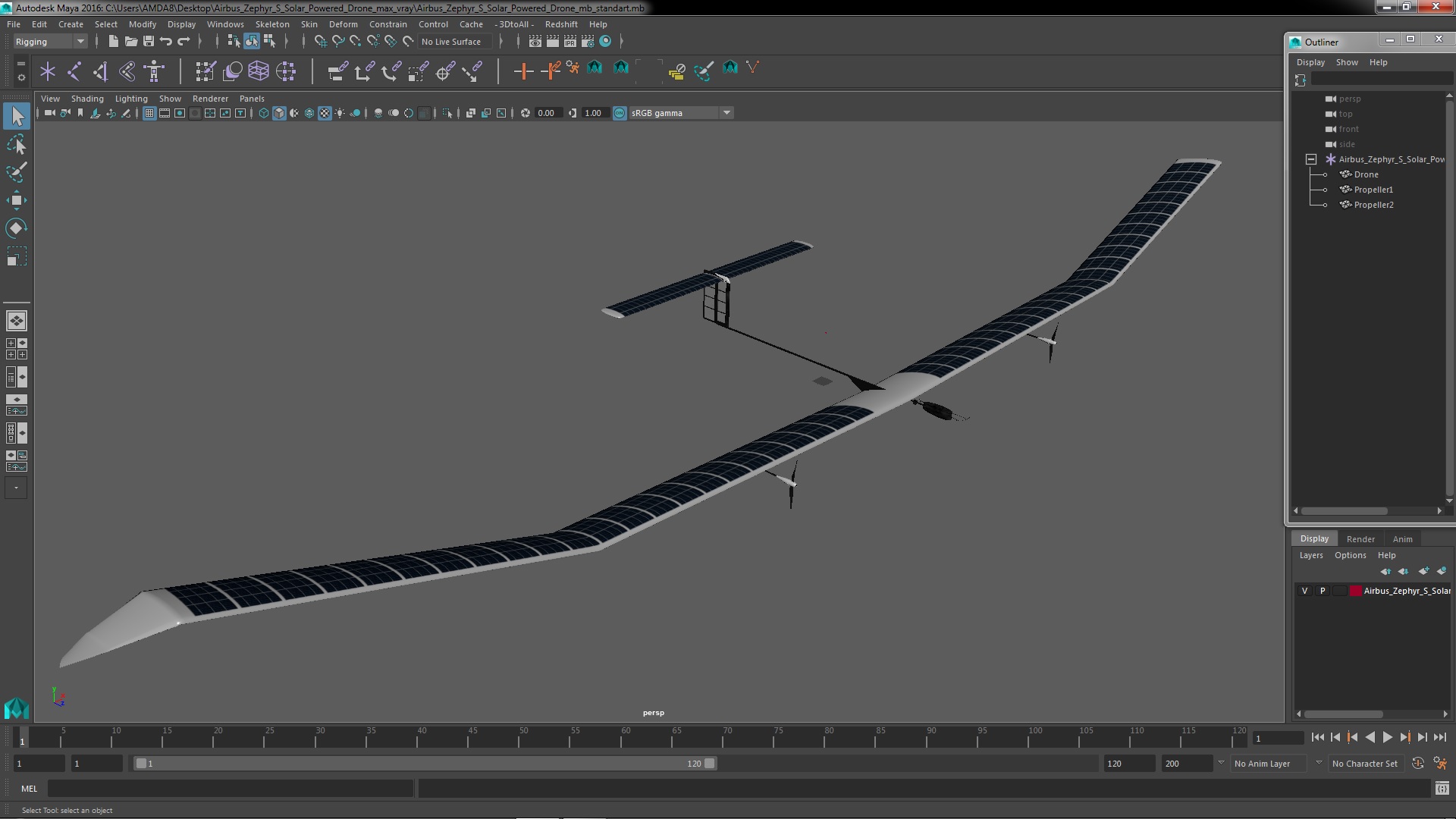This screenshot has width=1456, height=819.
Task: Open the Deform menu
Action: coord(343,24)
